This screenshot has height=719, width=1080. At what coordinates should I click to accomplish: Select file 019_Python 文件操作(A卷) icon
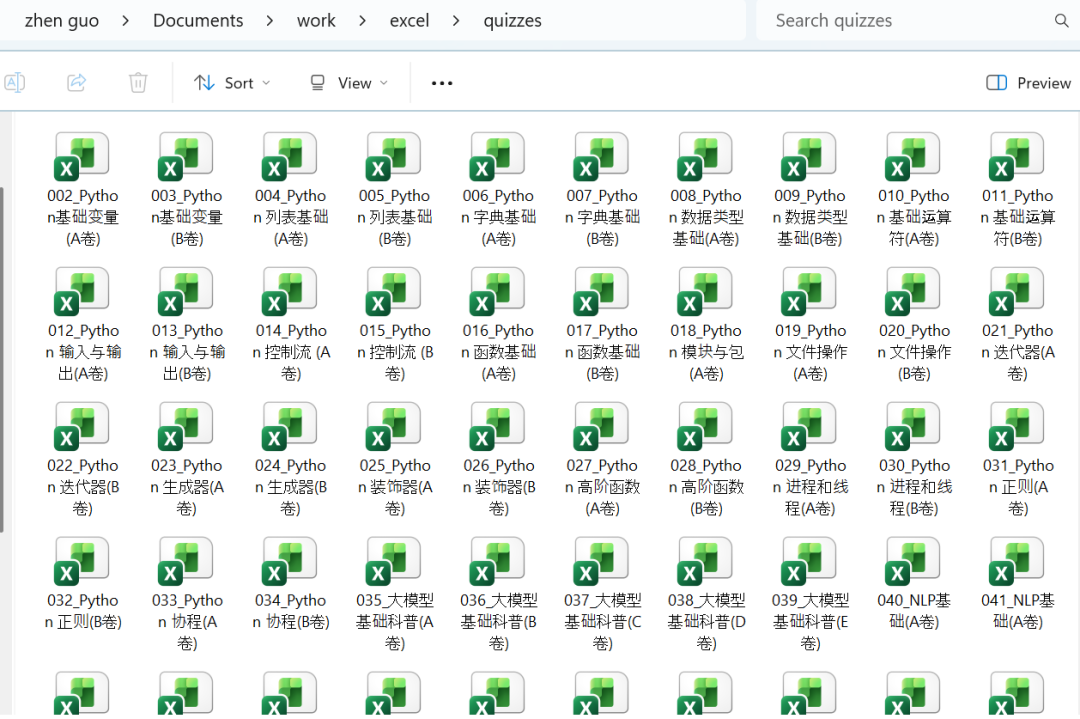pos(810,293)
